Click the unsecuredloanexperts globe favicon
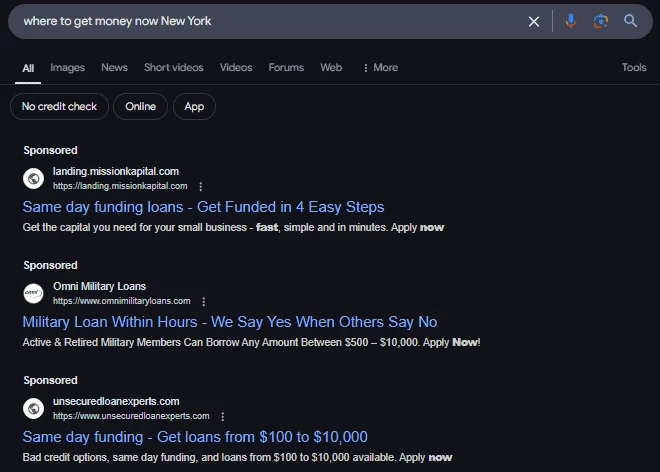Screen dimensions: 660x472 click(x=34, y=409)
